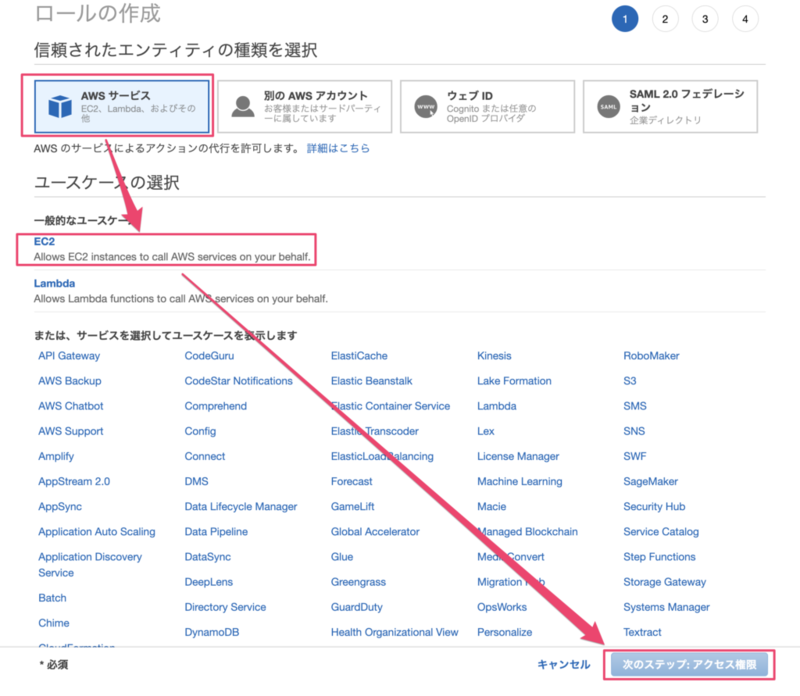Select the API Gateway service

69,356
